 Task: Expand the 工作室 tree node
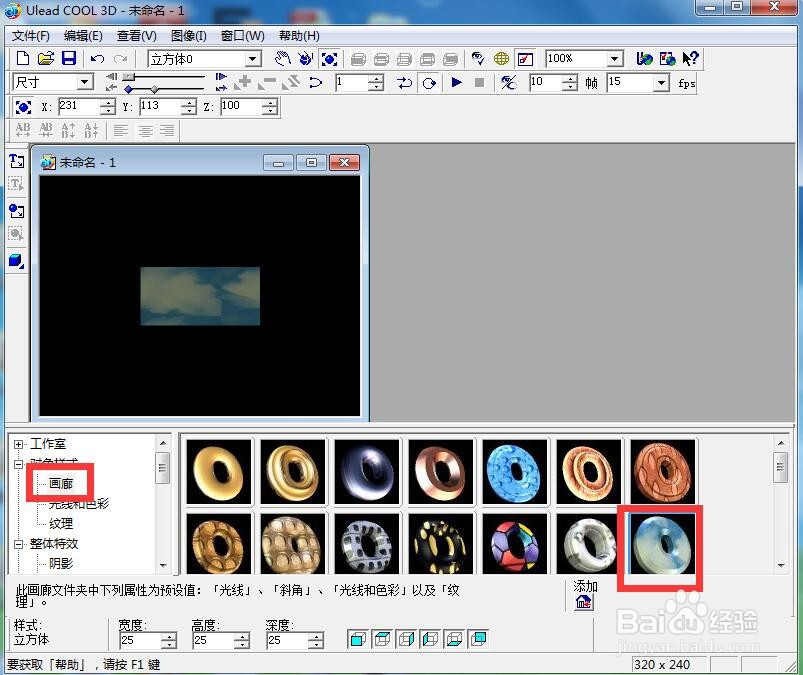tap(18, 444)
